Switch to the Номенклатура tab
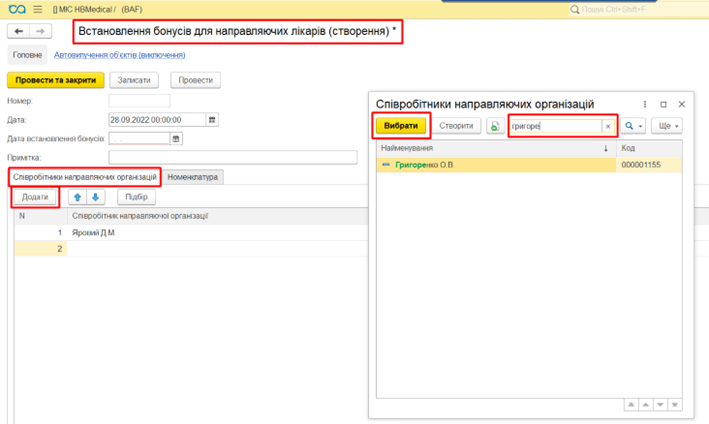 click(195, 177)
